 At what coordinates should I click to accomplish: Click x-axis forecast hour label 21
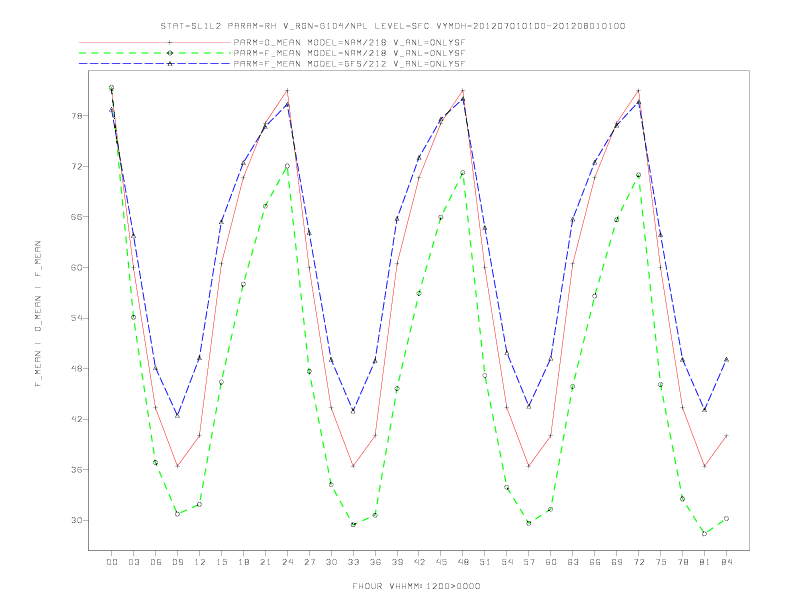(265, 562)
